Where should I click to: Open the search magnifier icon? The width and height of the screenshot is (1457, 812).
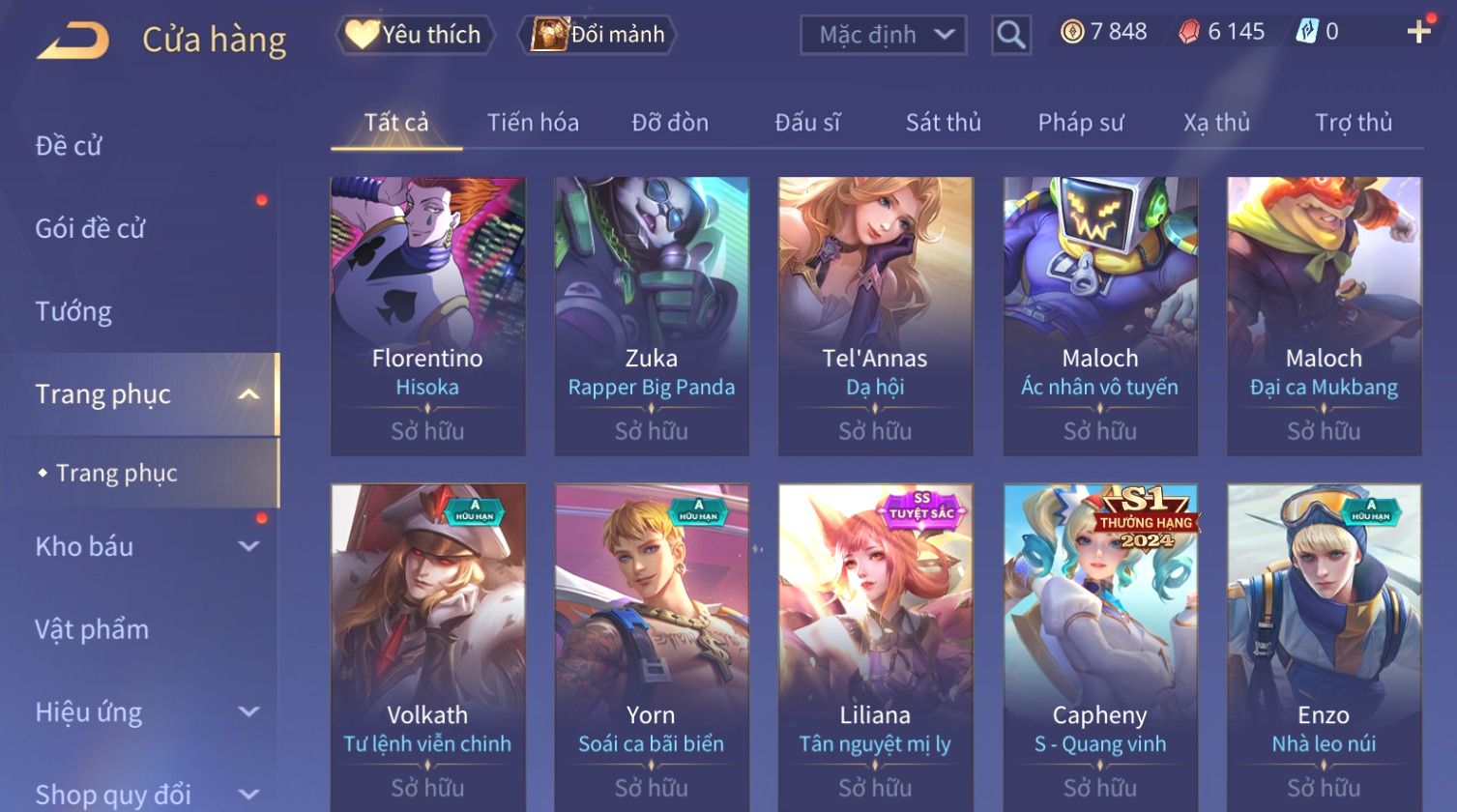pyautogui.click(x=1010, y=35)
